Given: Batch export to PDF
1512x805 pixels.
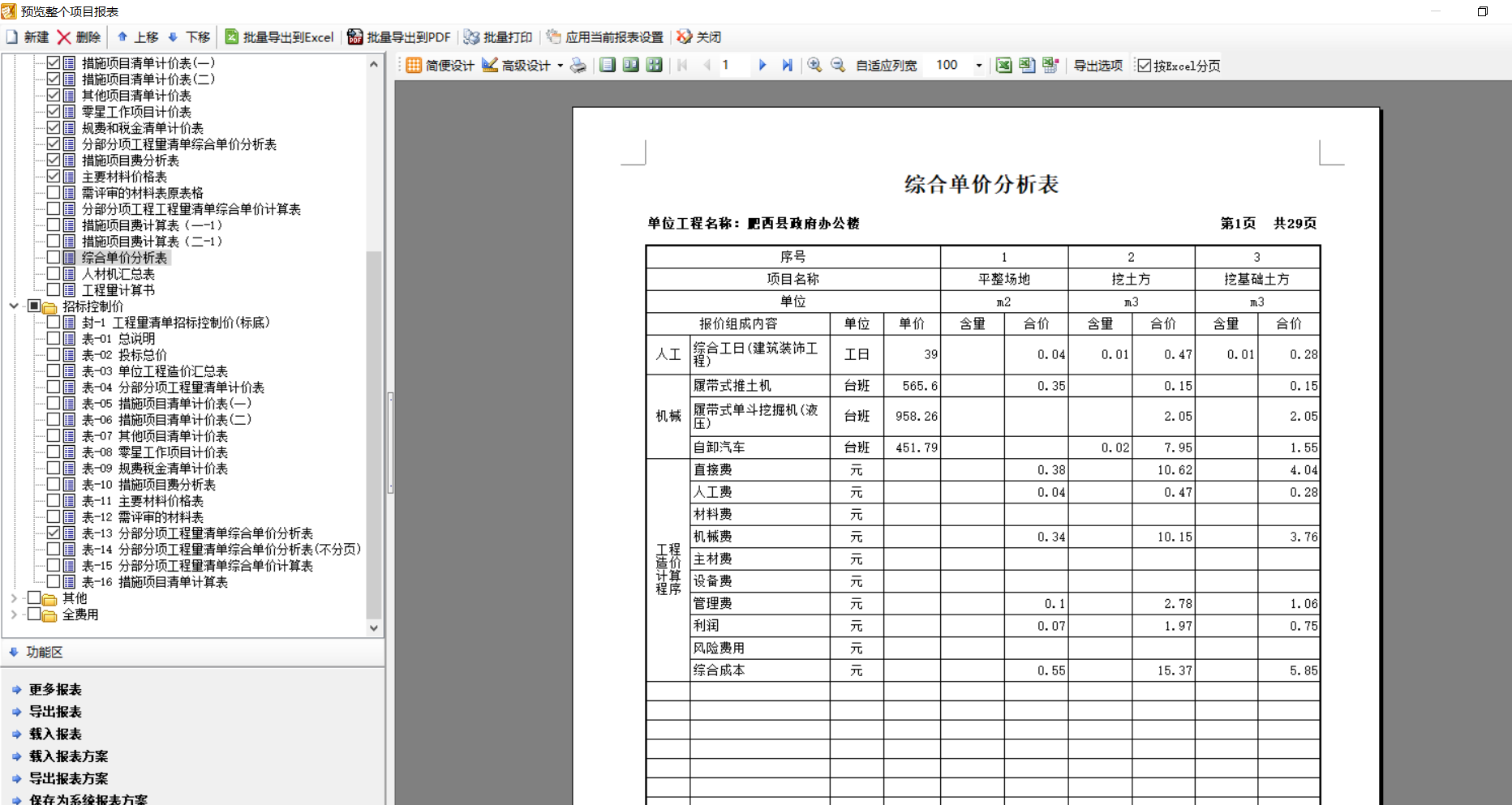Looking at the screenshot, I should pos(399,37).
